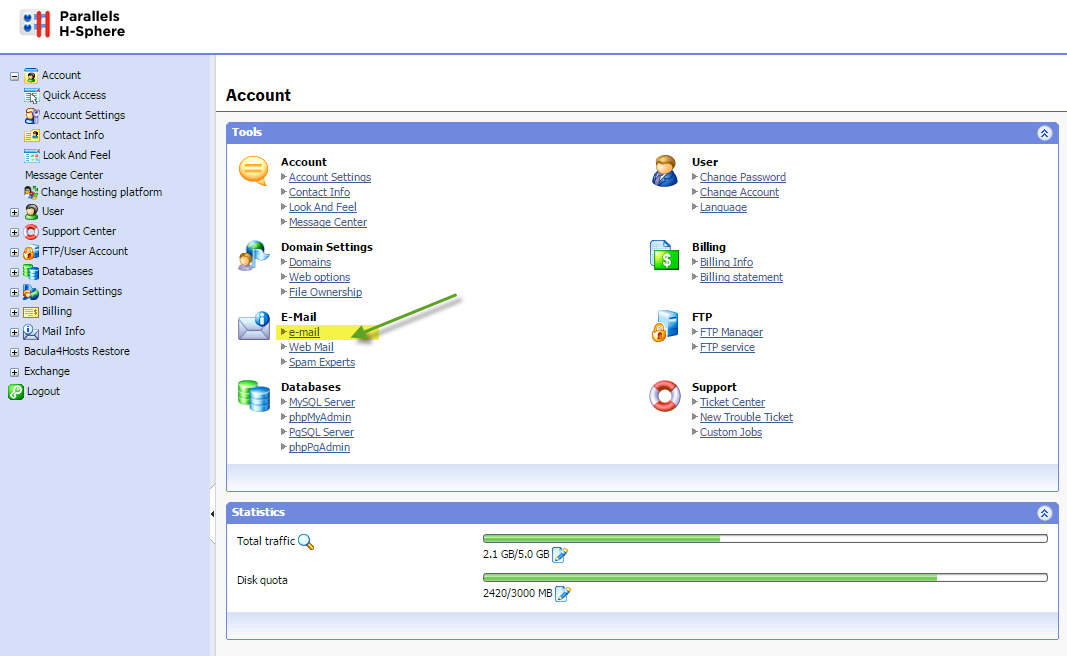Click the Parallels H-Sphere logo

[72, 24]
